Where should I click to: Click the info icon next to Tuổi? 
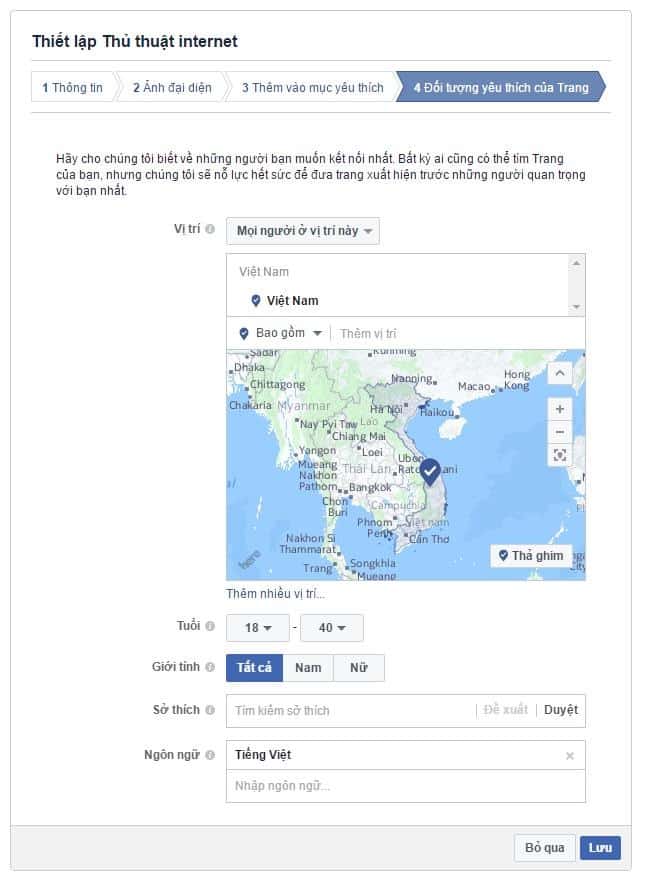(x=210, y=626)
